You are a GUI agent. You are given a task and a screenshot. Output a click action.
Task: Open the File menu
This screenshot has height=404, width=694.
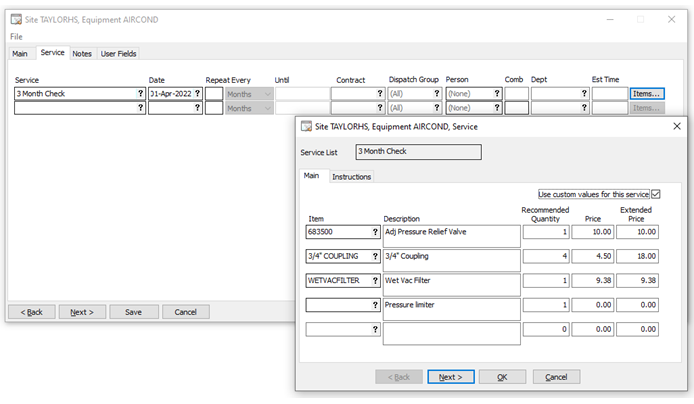coord(16,37)
